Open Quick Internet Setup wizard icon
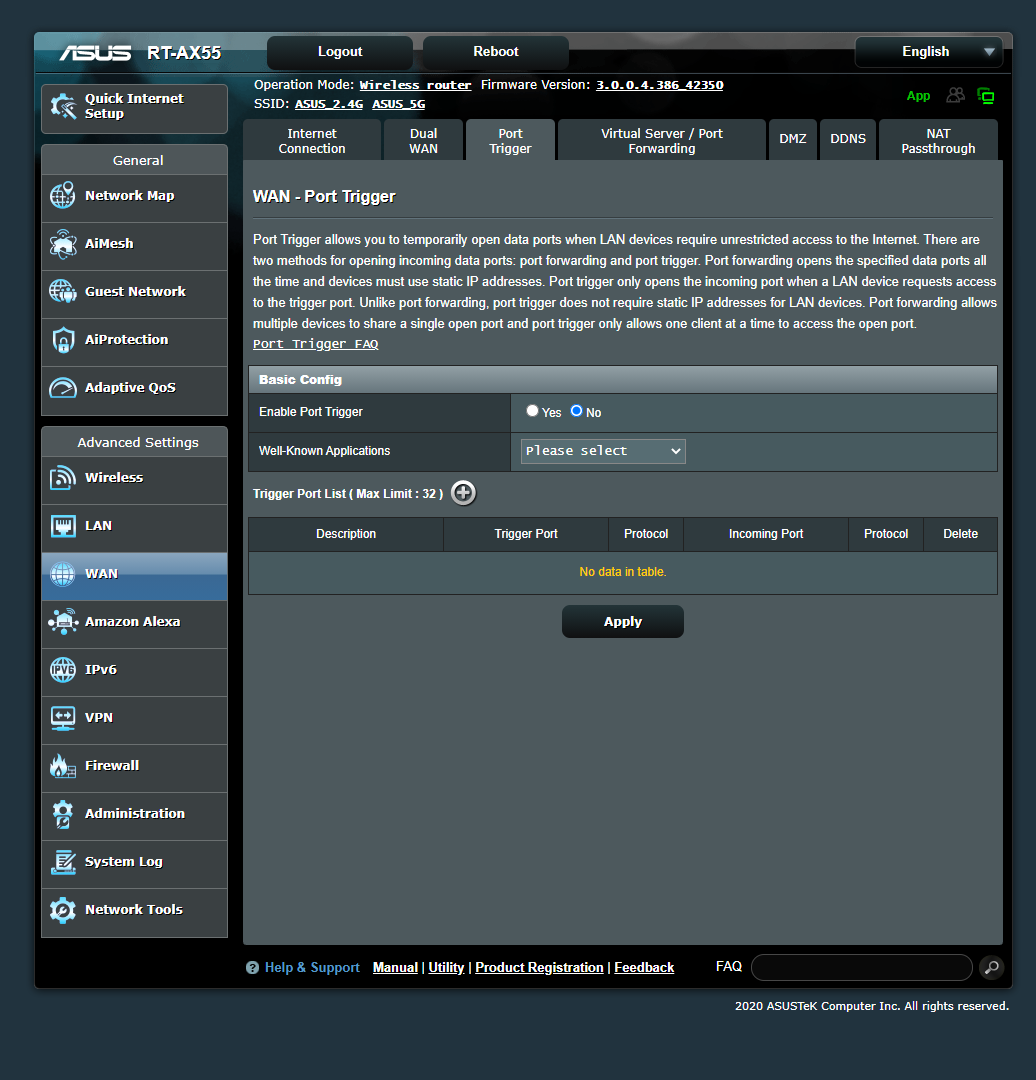Viewport: 1036px width, 1080px height. click(63, 107)
